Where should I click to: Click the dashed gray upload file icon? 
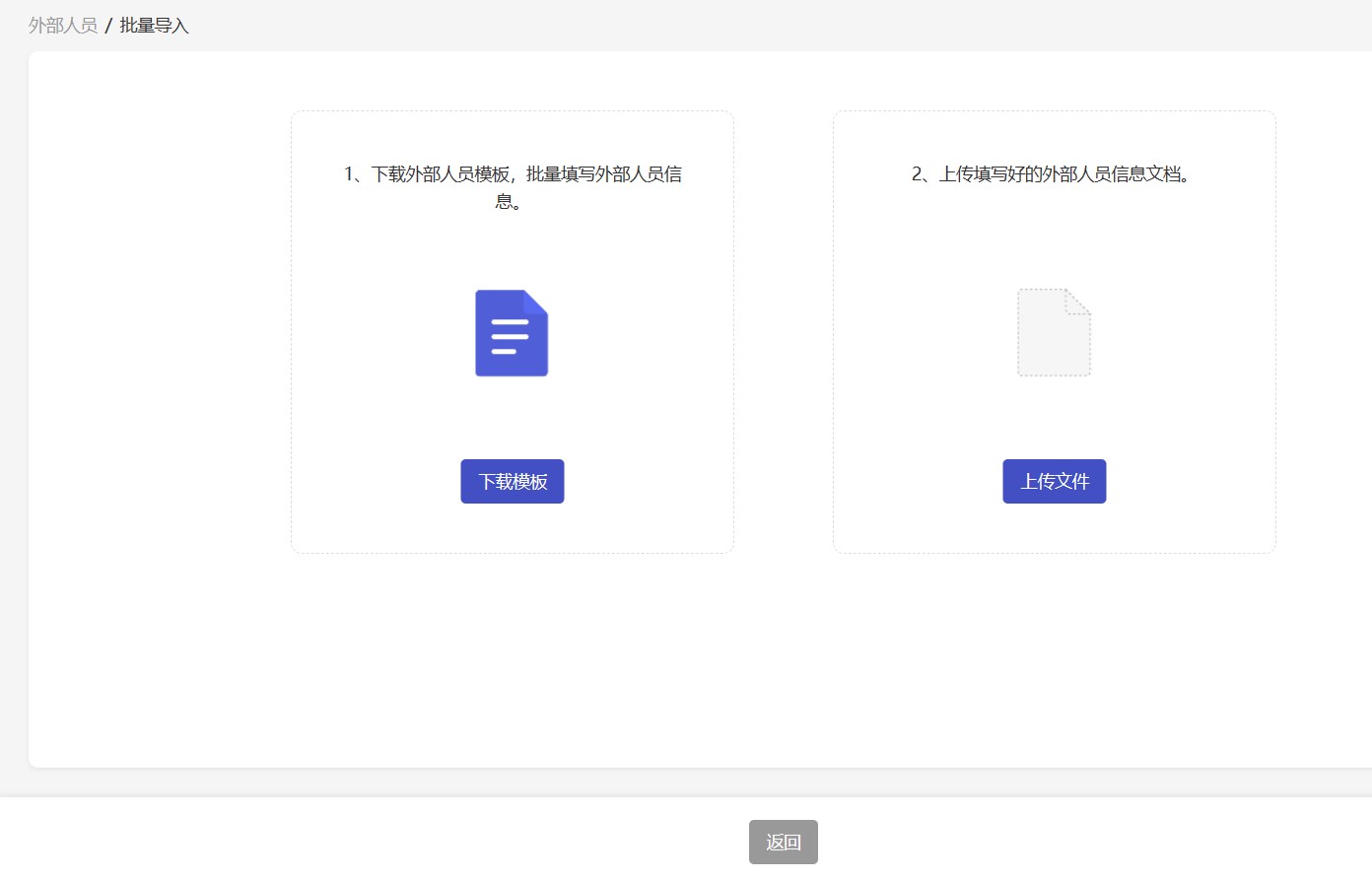coord(1055,333)
